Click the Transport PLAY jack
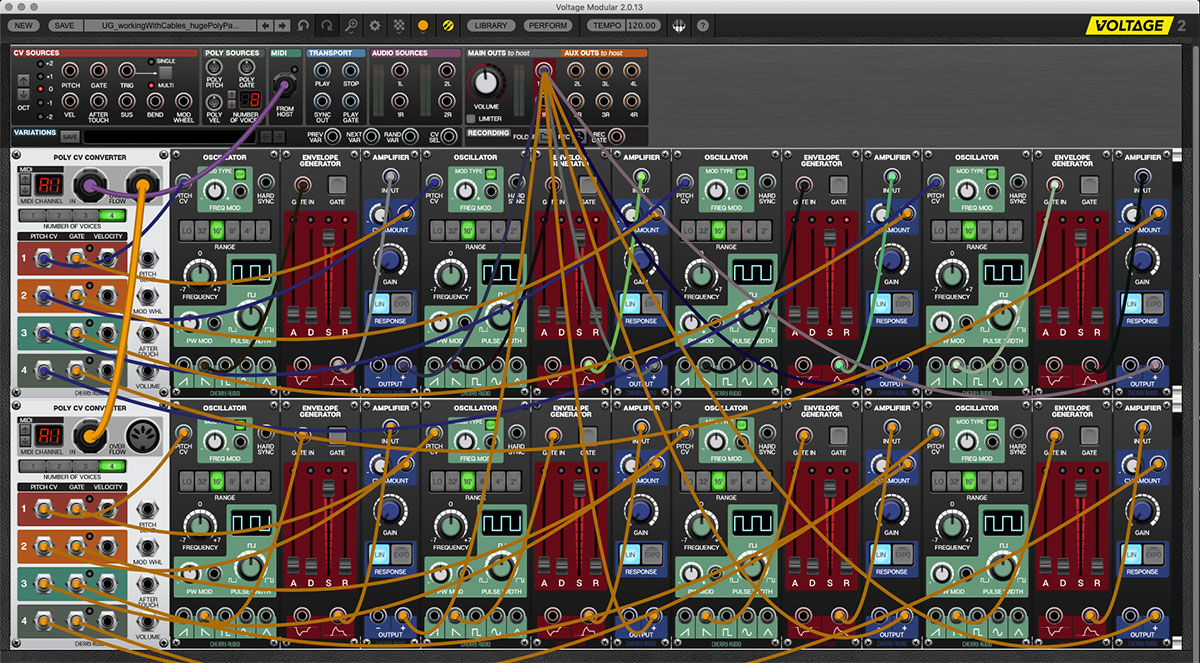1200x663 pixels. pyautogui.click(x=322, y=71)
